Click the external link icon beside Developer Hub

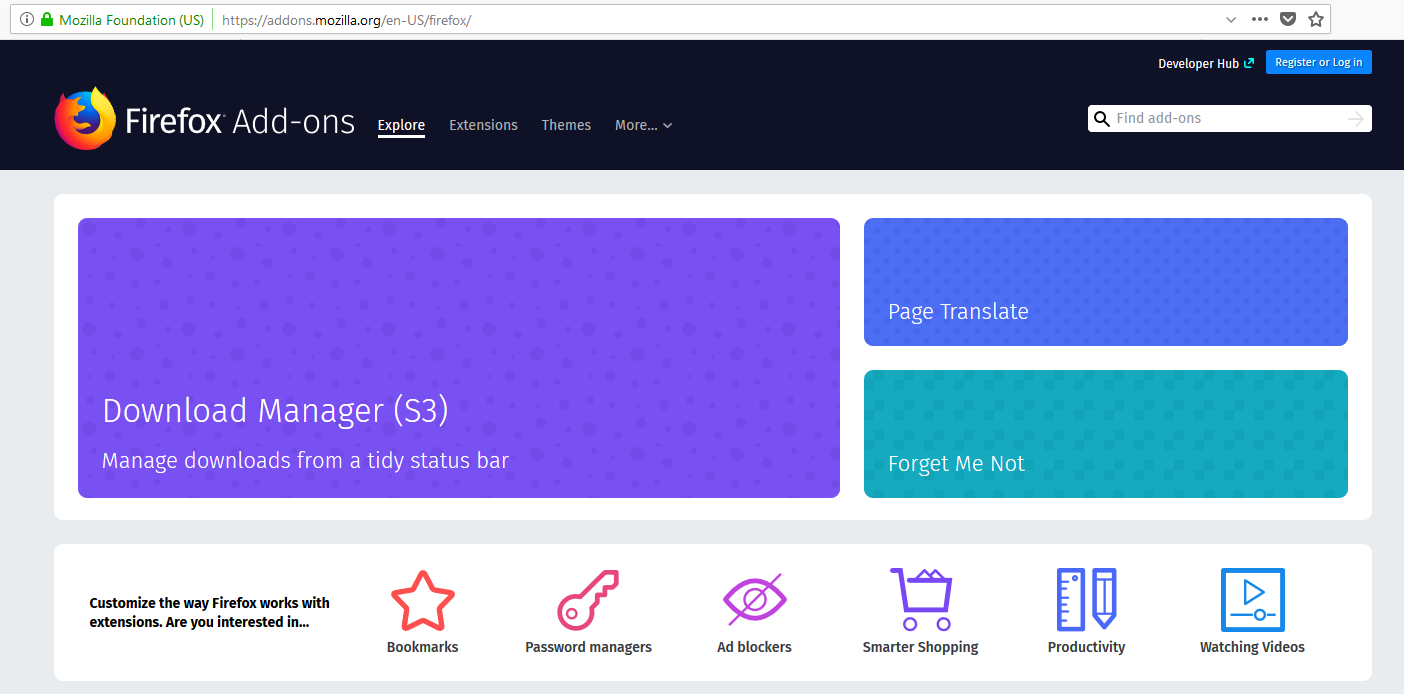1248,63
